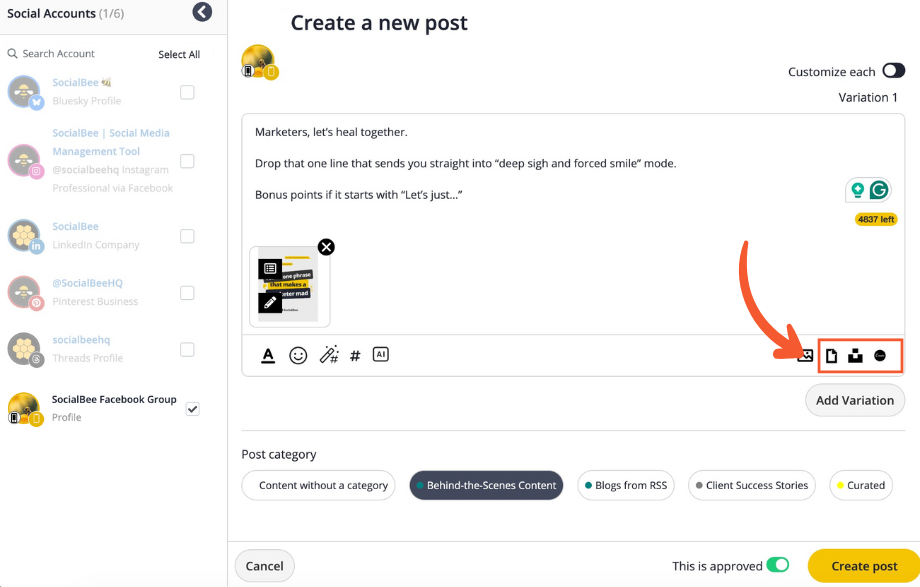Toggle the Customize each switch
Image resolution: width=920 pixels, height=587 pixels.
pos(893,72)
